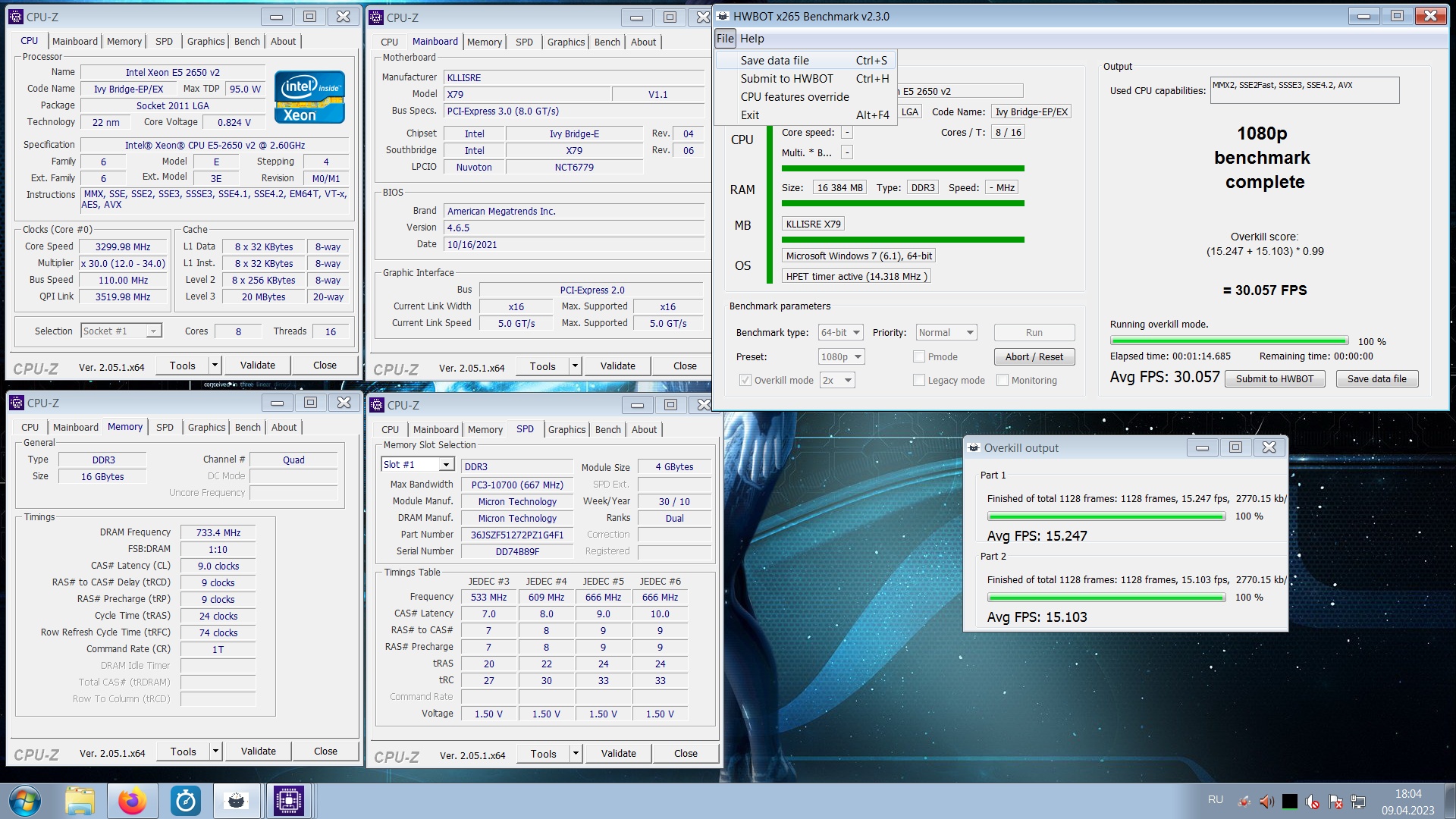Launch the blue stopwatch app in taskbar

point(186,802)
